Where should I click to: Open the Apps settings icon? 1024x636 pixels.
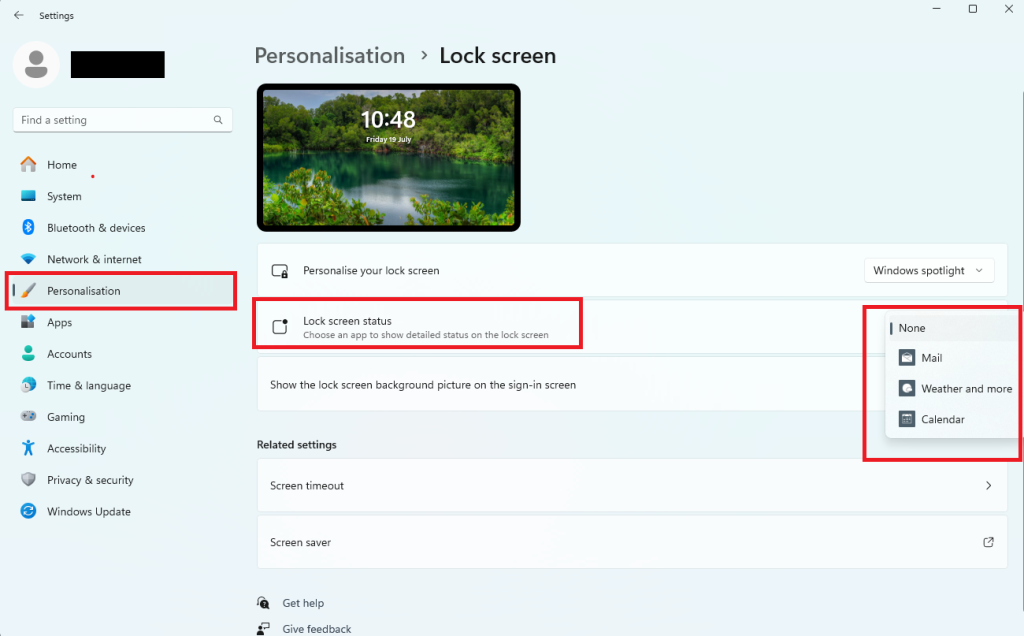[x=28, y=322]
